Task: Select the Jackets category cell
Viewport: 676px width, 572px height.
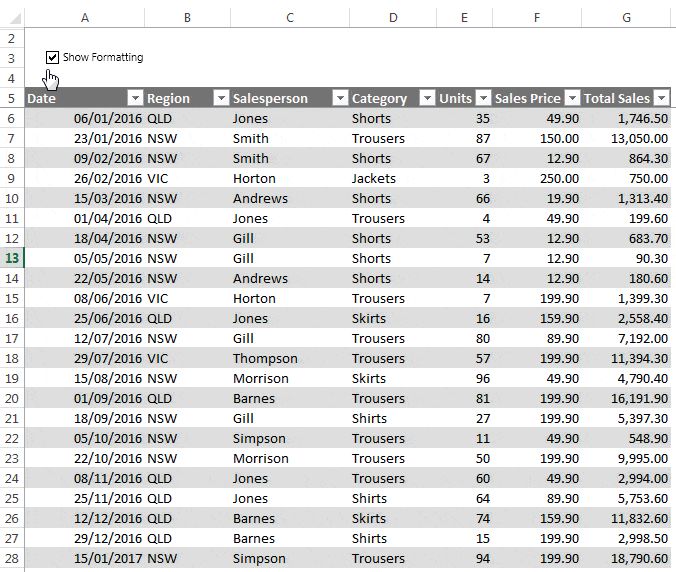Action: point(393,178)
